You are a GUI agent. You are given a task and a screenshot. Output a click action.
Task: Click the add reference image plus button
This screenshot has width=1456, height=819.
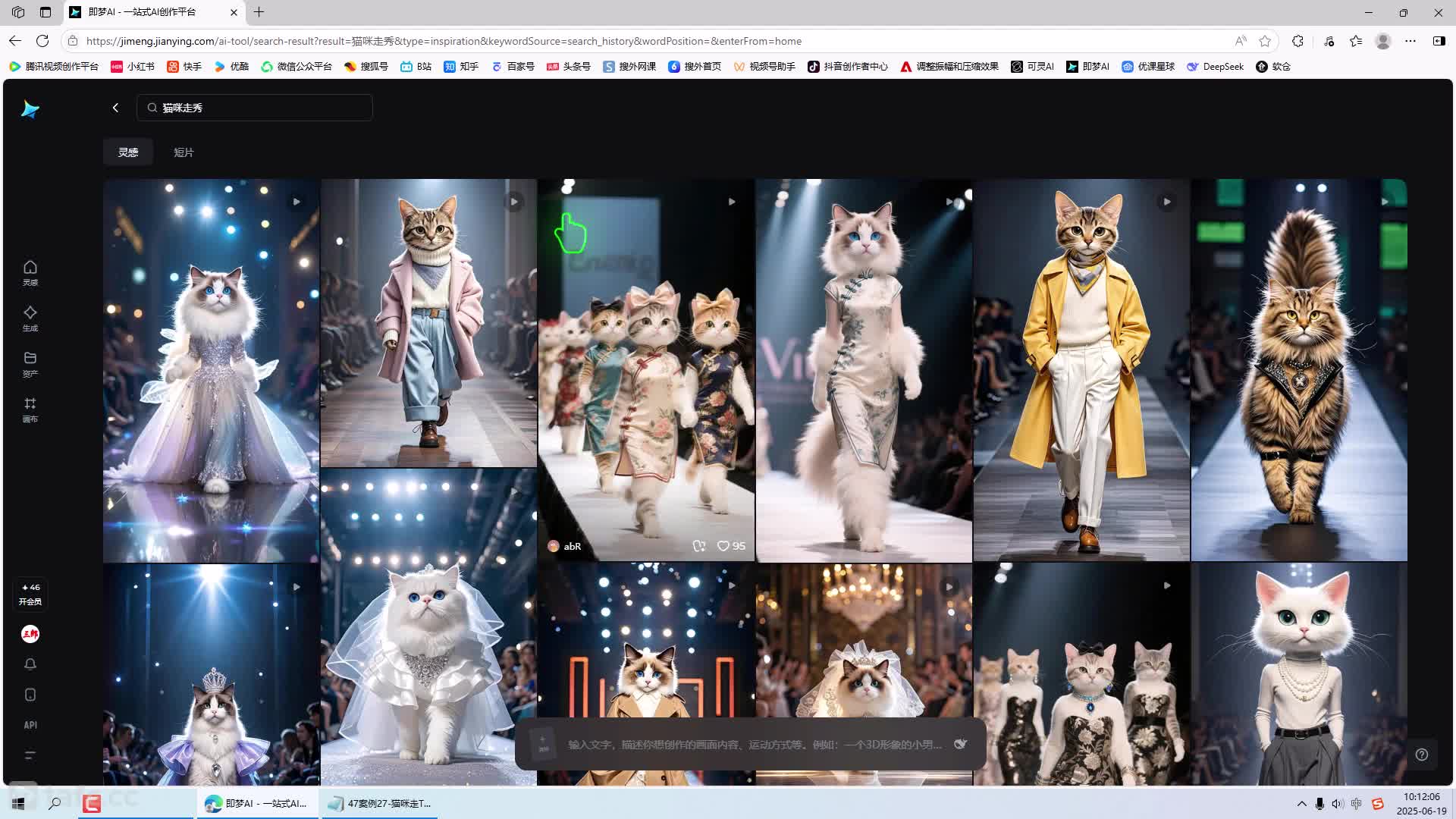pos(543,743)
